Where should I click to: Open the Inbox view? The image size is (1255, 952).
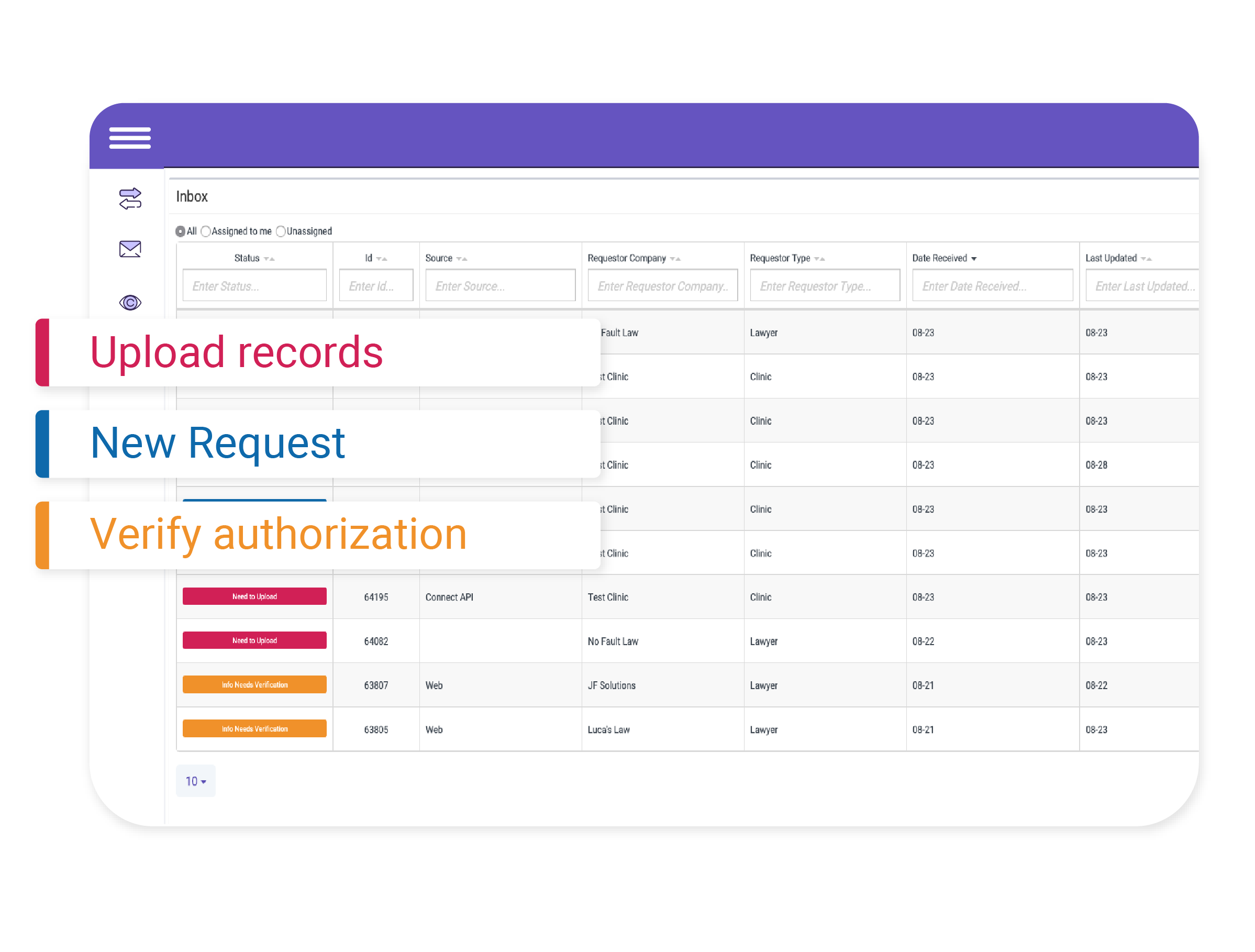(x=192, y=196)
